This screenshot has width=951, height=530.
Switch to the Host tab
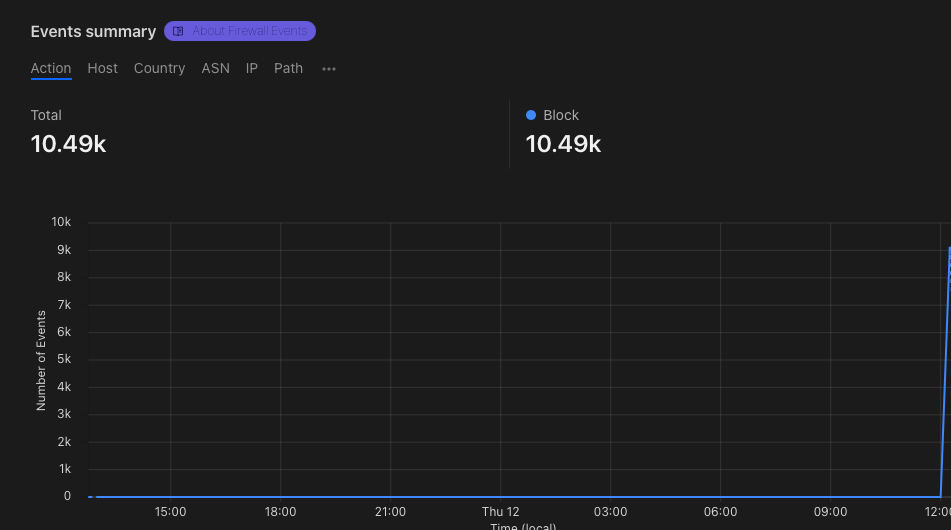coord(102,68)
